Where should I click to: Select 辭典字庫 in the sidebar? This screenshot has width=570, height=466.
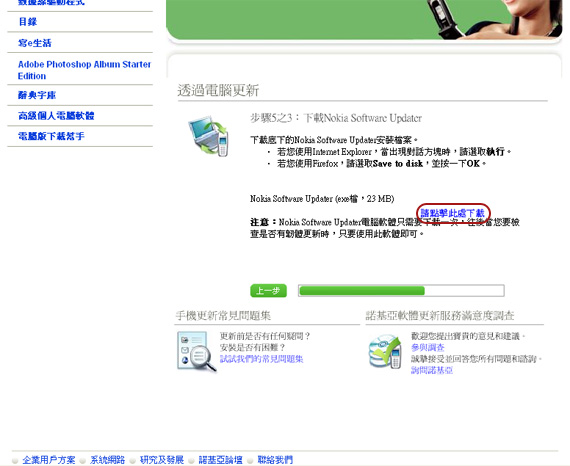[37, 95]
